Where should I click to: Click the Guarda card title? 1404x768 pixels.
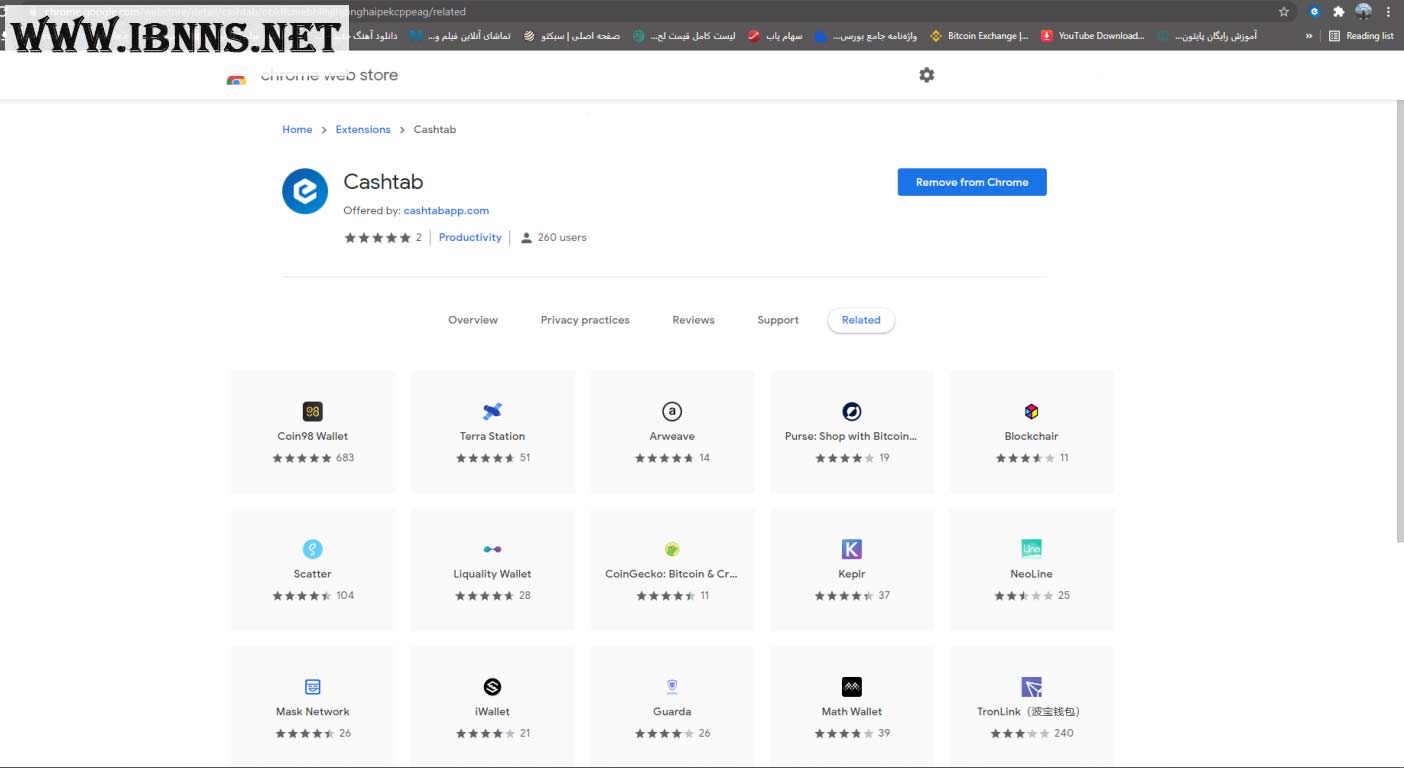tap(672, 712)
